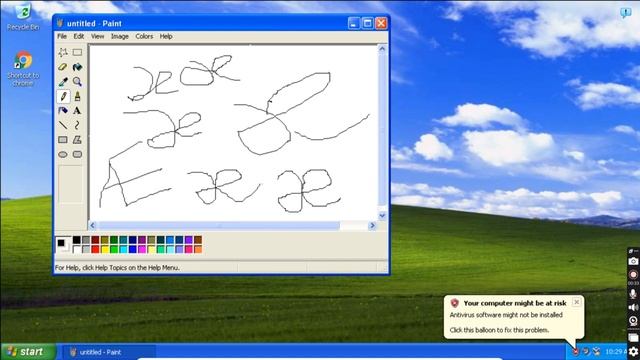Pick the bright red color swatch
Viewport: 640px width, 360px height.
(95, 249)
